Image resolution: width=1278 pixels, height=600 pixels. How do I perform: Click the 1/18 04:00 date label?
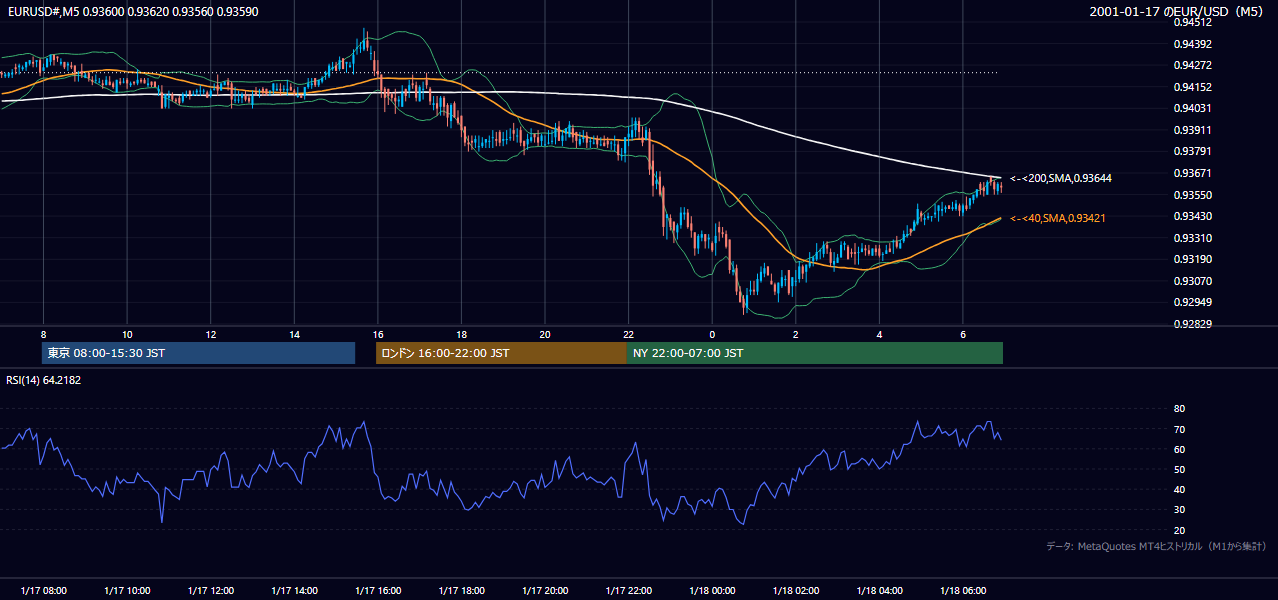point(879,590)
